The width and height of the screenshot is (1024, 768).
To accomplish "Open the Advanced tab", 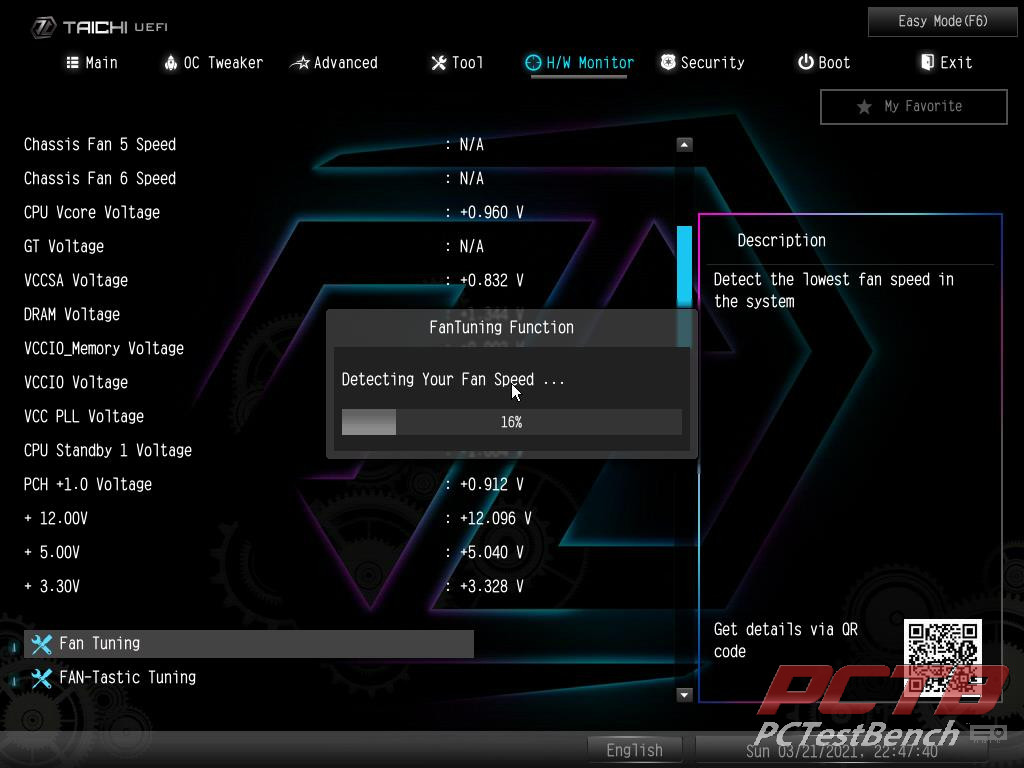I will point(334,63).
